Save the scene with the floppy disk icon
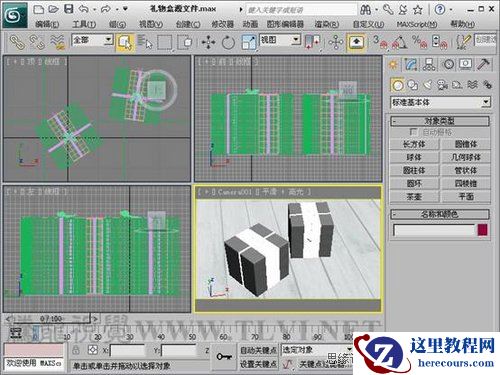This screenshot has height=375, width=500. point(69,9)
